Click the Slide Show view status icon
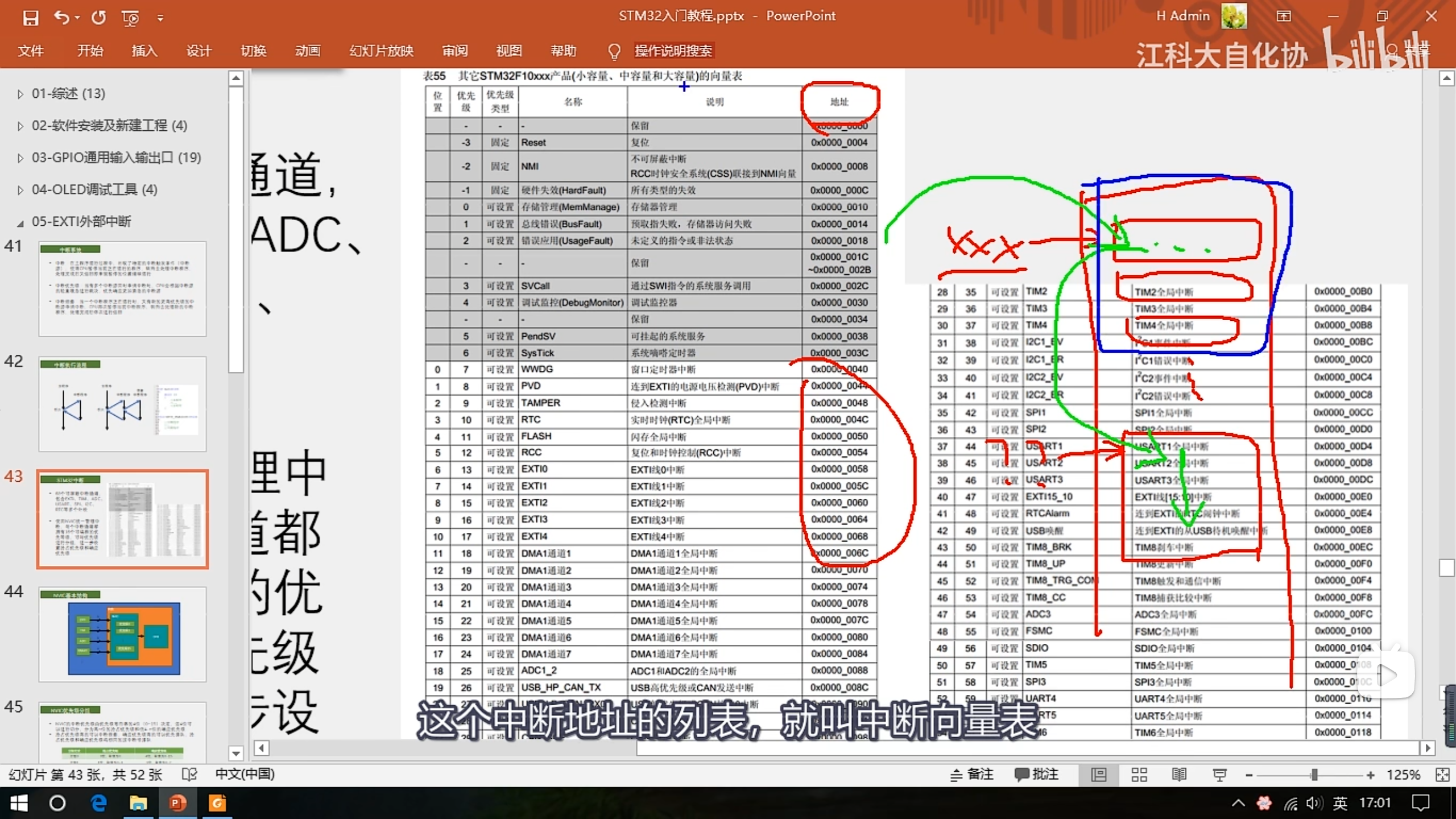The width and height of the screenshot is (1456, 819). (1219, 775)
